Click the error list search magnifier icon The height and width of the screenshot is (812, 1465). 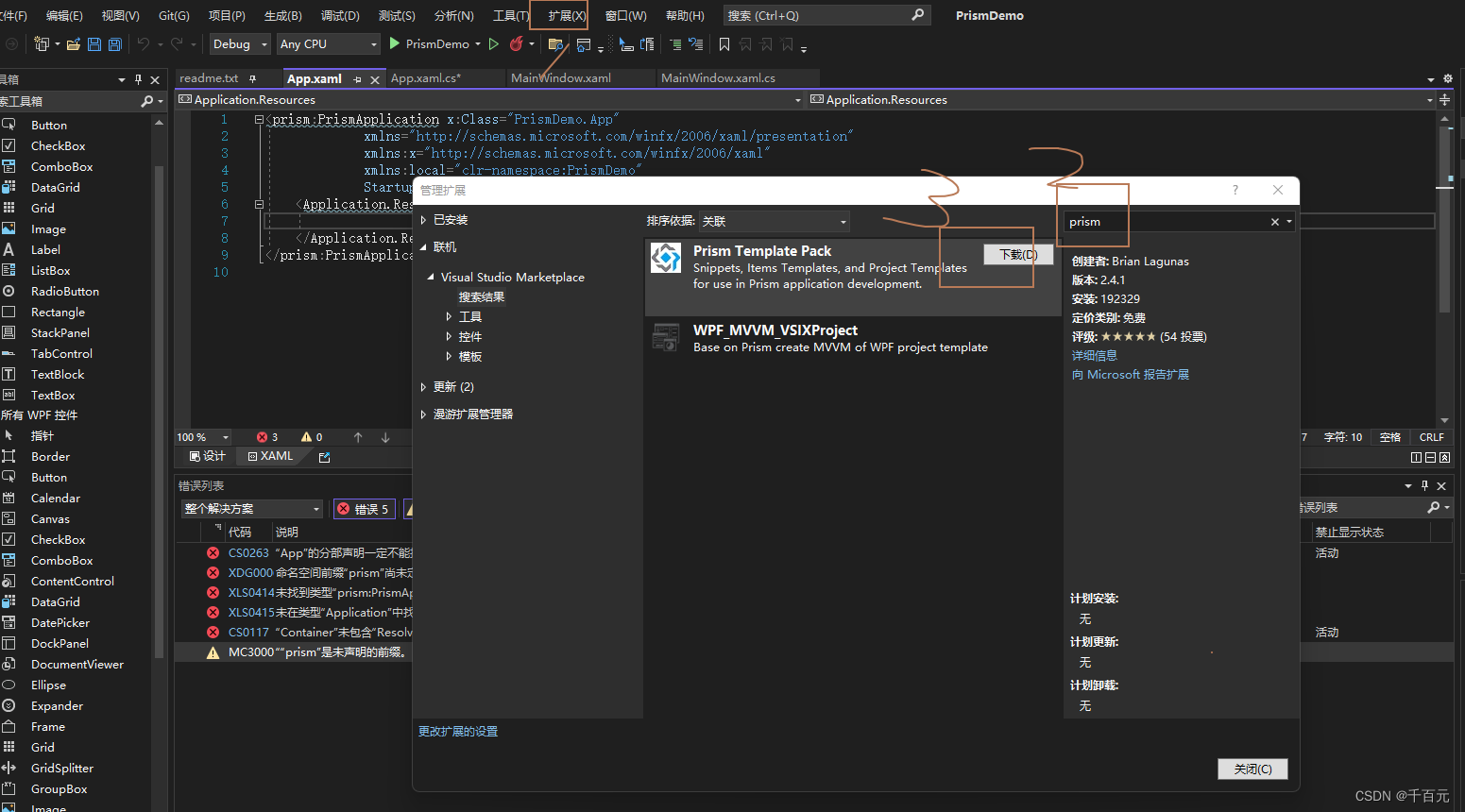1434,508
